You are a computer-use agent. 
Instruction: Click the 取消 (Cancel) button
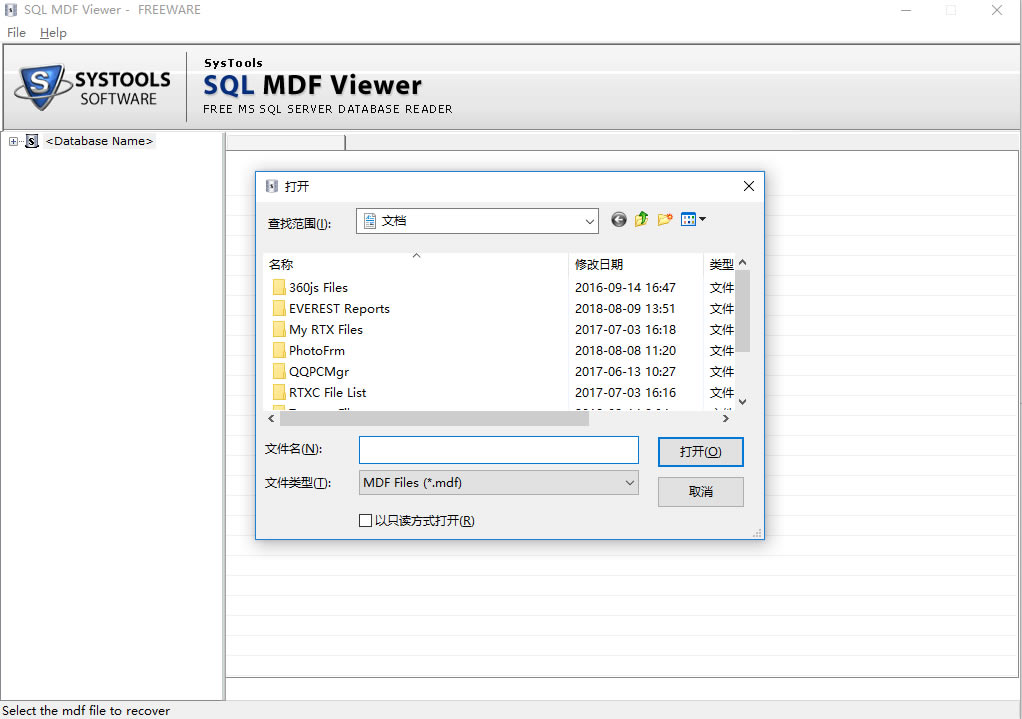click(x=700, y=492)
